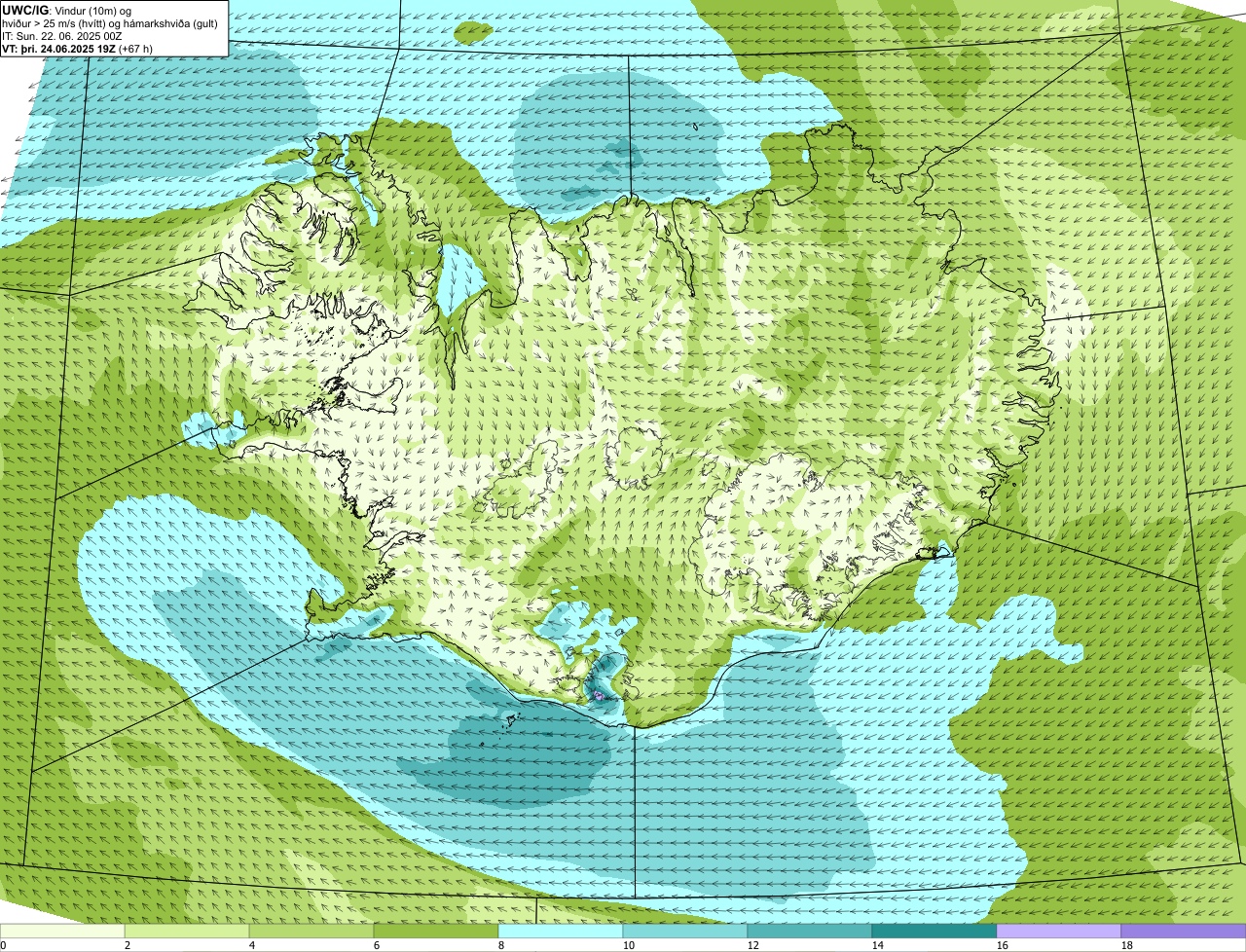
Task: Click the legend tick label '10'
Action: pyautogui.click(x=628, y=945)
